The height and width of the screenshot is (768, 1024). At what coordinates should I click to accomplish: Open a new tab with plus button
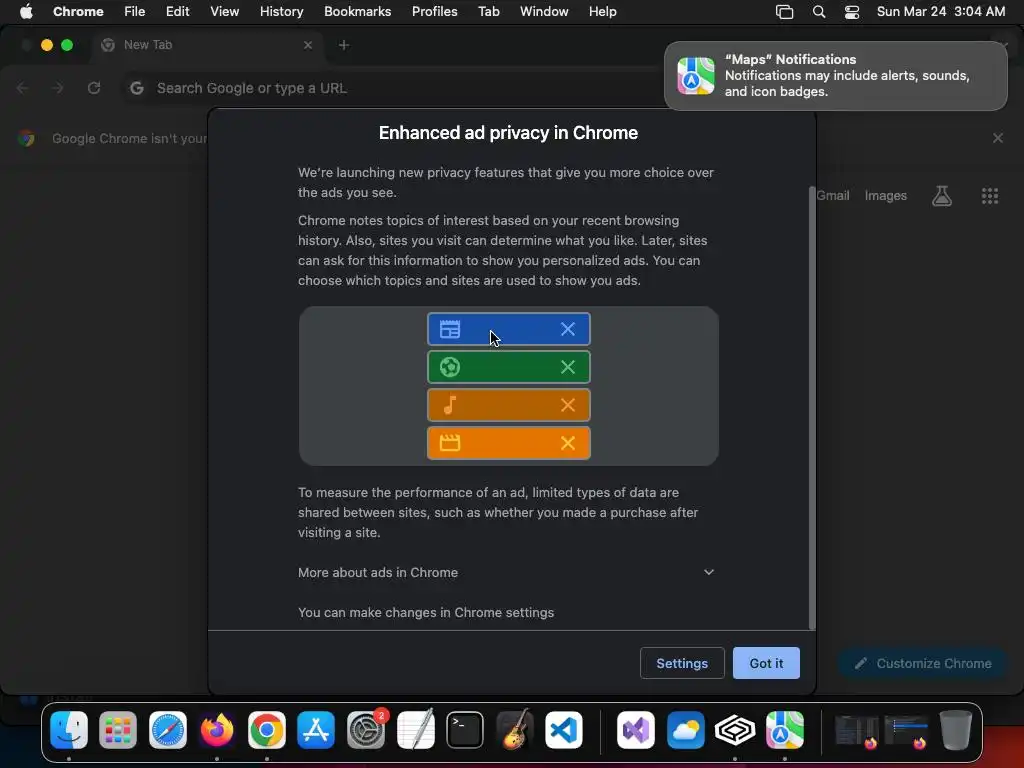pos(344,45)
